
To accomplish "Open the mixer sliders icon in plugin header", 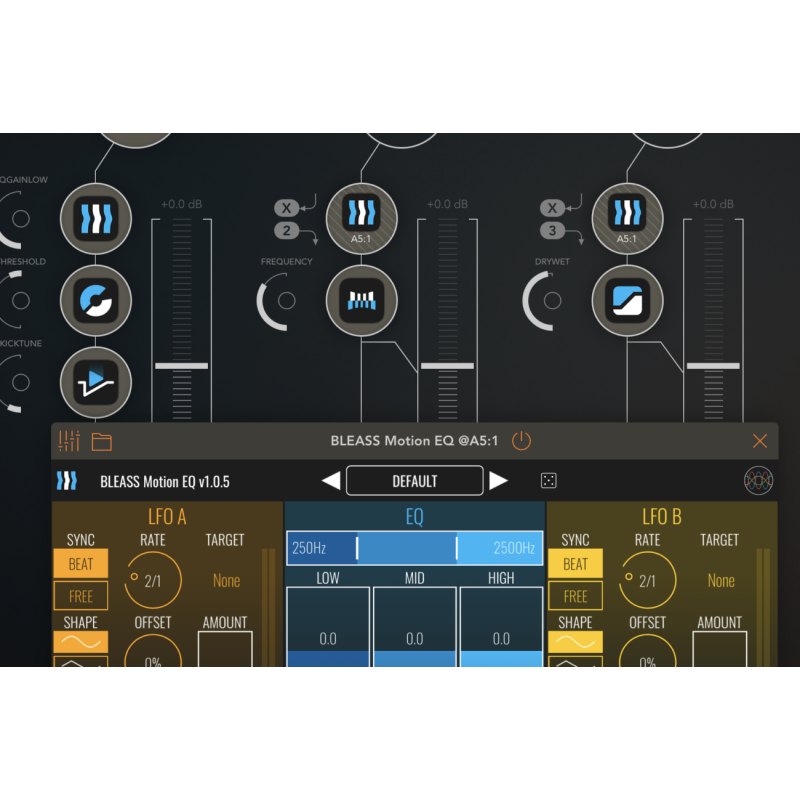I will (69, 441).
